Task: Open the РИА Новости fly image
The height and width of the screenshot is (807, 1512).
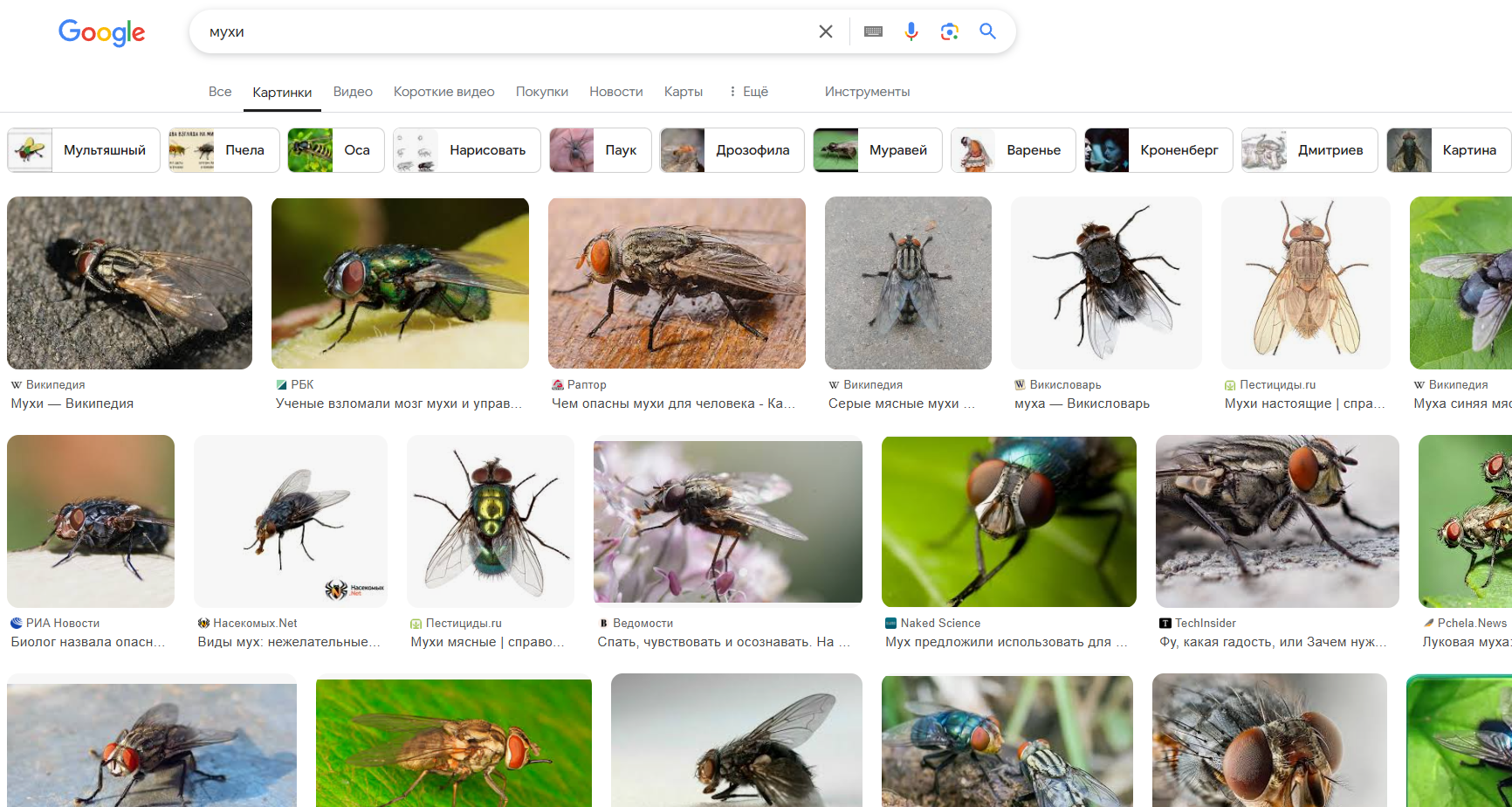Action: click(x=91, y=521)
